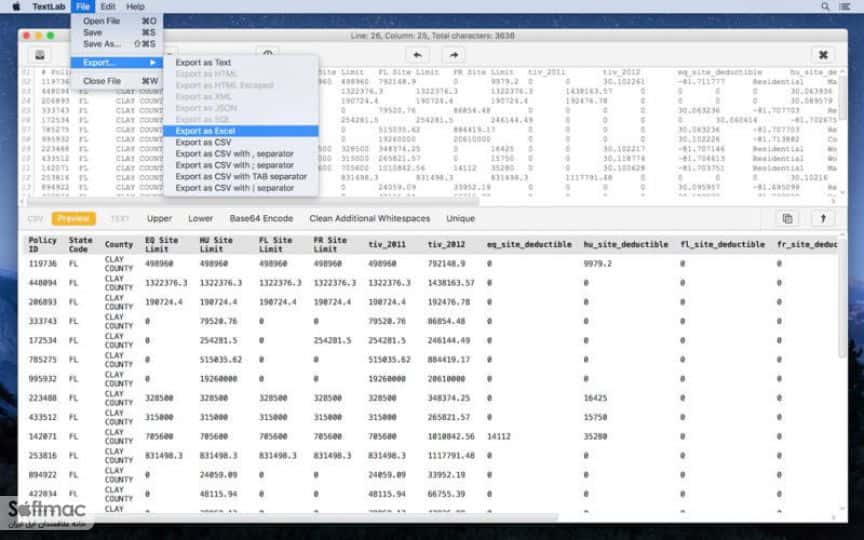Click the tiv_2012 value 792148.9

click(446, 264)
